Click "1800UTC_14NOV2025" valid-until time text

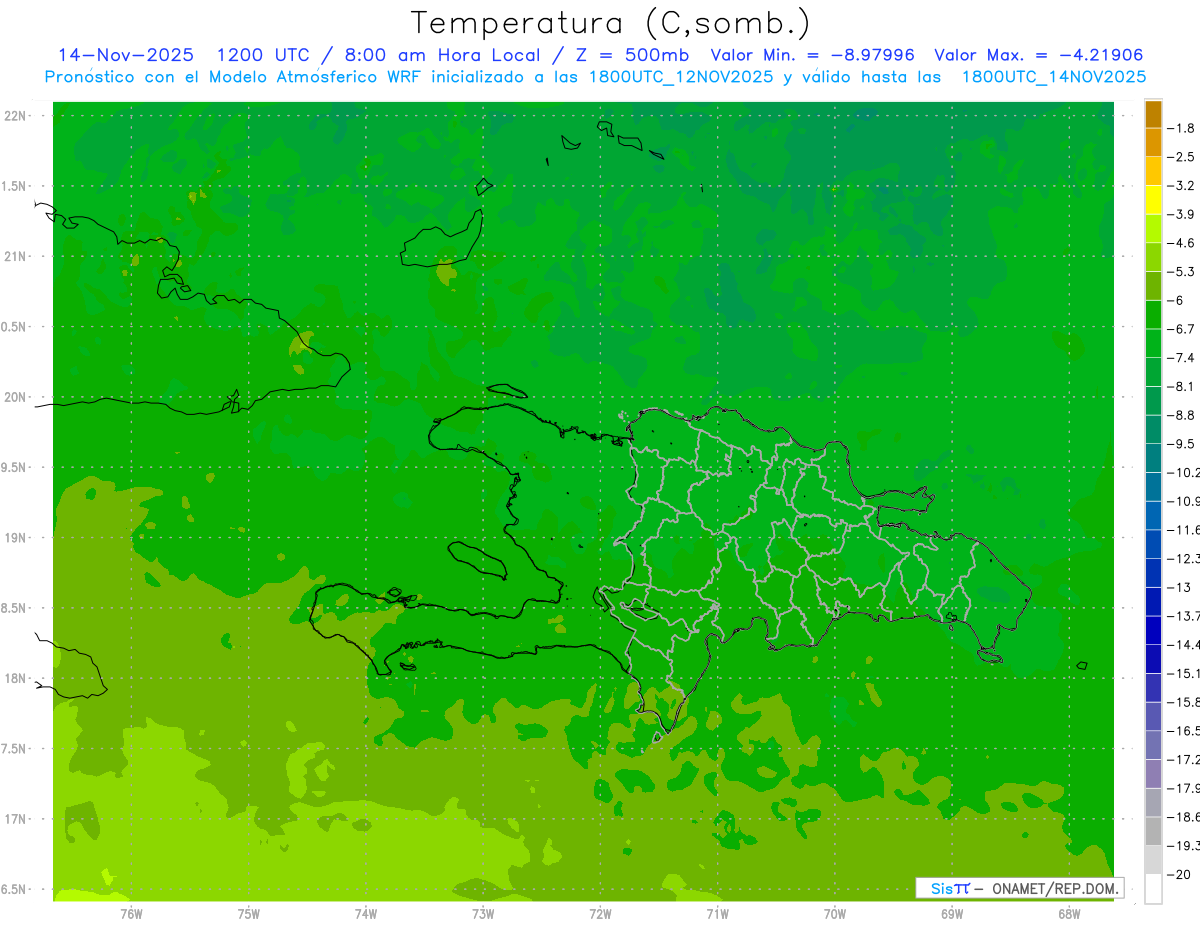[x=1054, y=77]
